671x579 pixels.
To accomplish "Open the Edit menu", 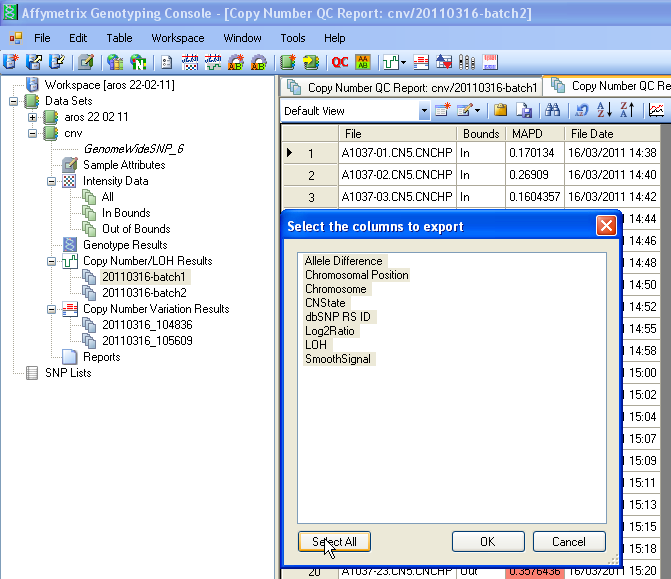I will tap(78, 38).
